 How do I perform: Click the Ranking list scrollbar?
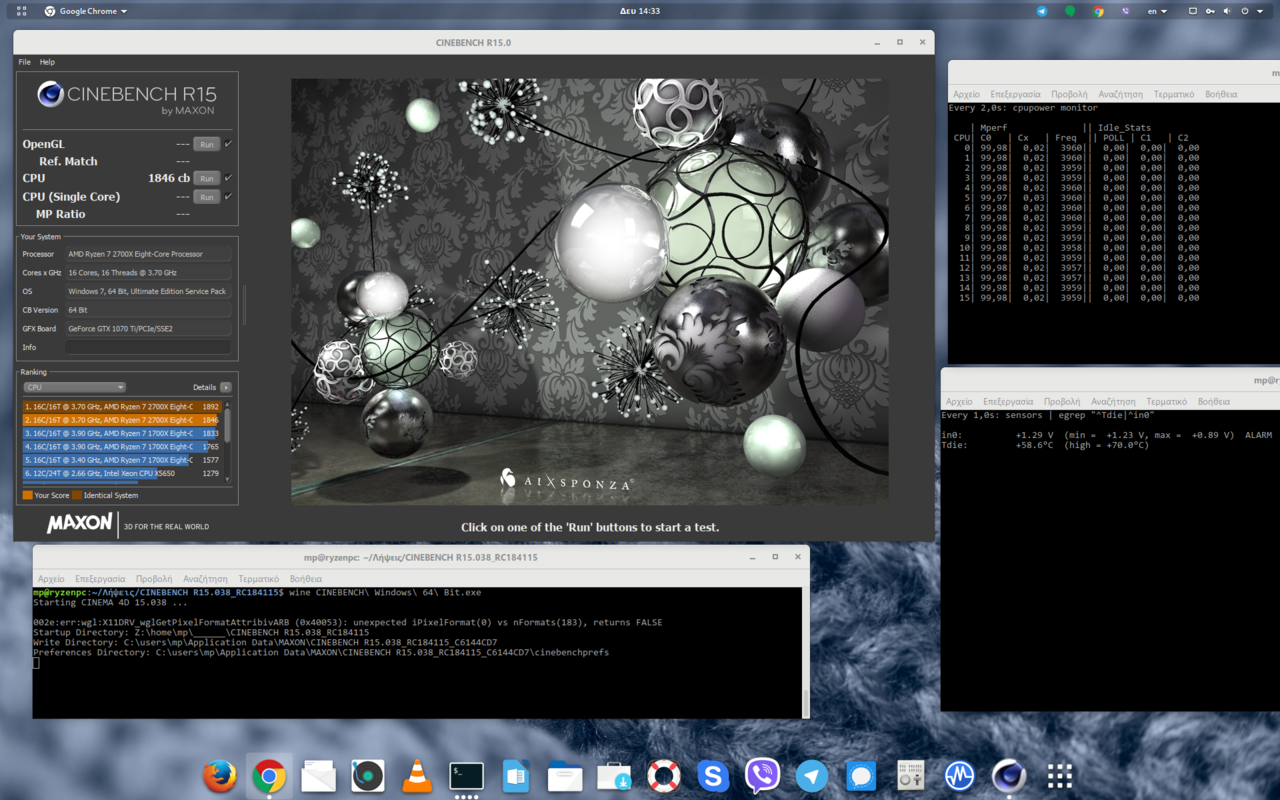click(x=228, y=428)
